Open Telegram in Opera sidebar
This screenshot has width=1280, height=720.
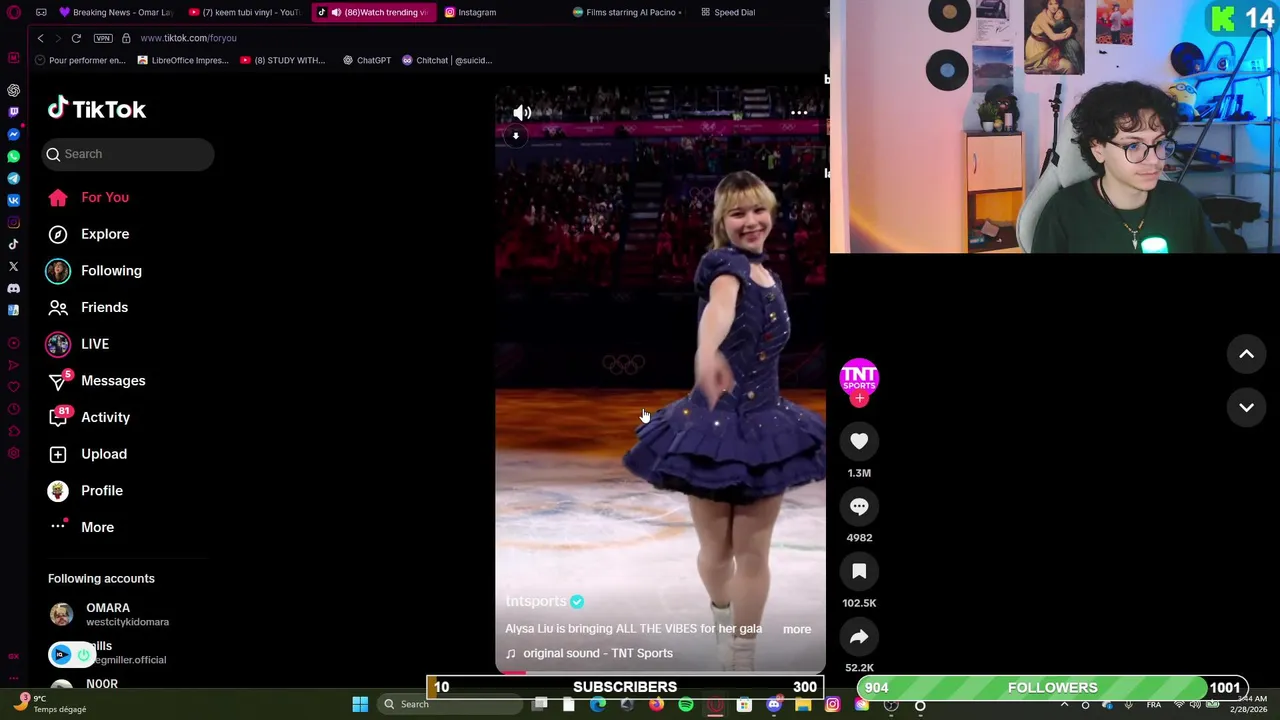[13, 178]
